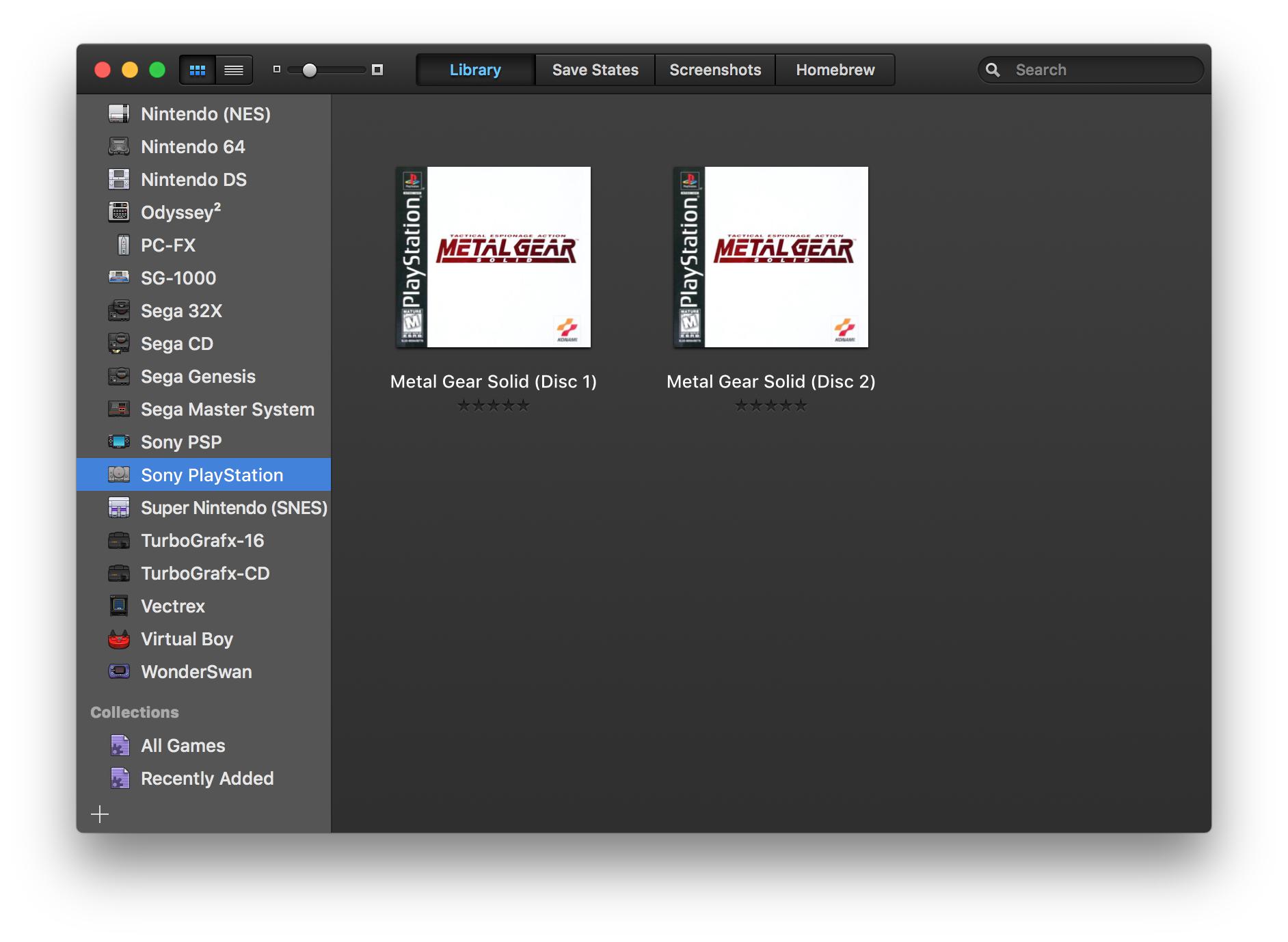This screenshot has height=942, width=1288.
Task: Switch to the Screenshots tab
Action: pyautogui.click(x=715, y=70)
